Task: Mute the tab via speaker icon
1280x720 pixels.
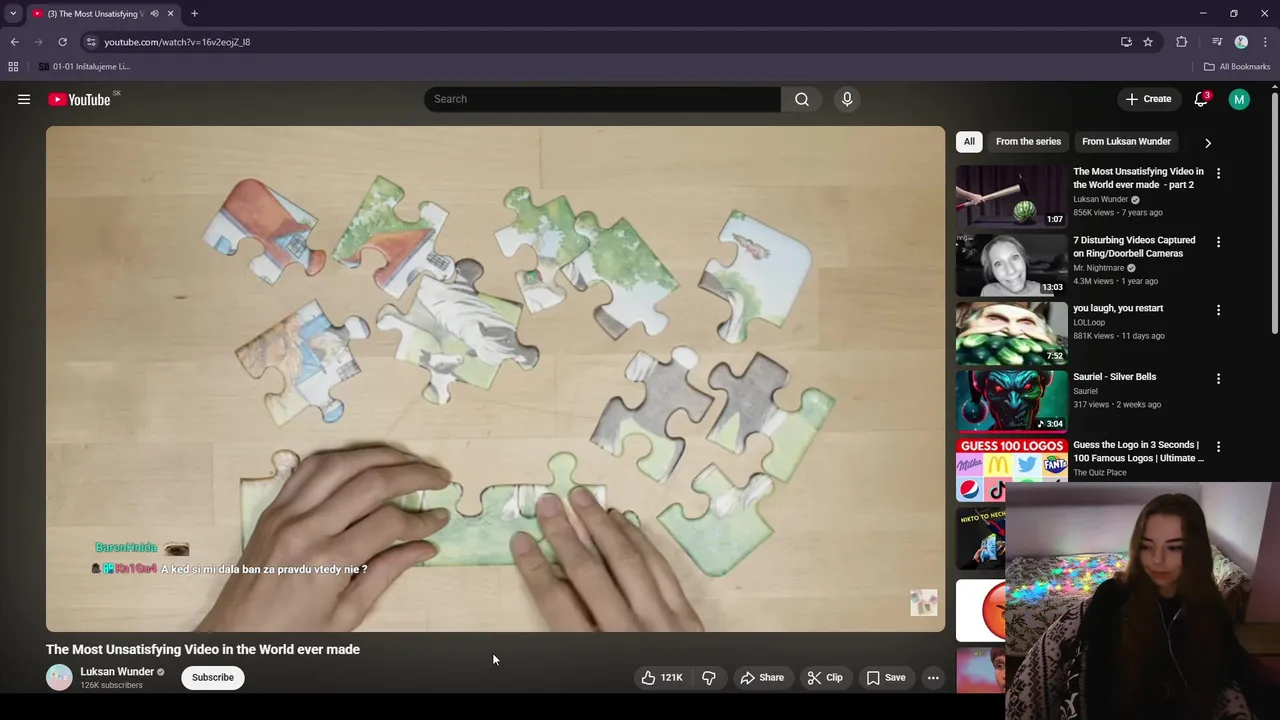Action: 154,14
